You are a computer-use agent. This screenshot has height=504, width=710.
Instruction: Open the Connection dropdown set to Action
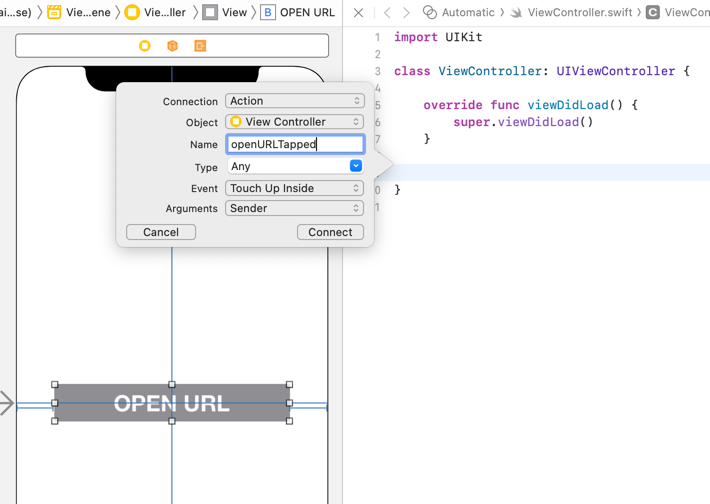tap(295, 101)
